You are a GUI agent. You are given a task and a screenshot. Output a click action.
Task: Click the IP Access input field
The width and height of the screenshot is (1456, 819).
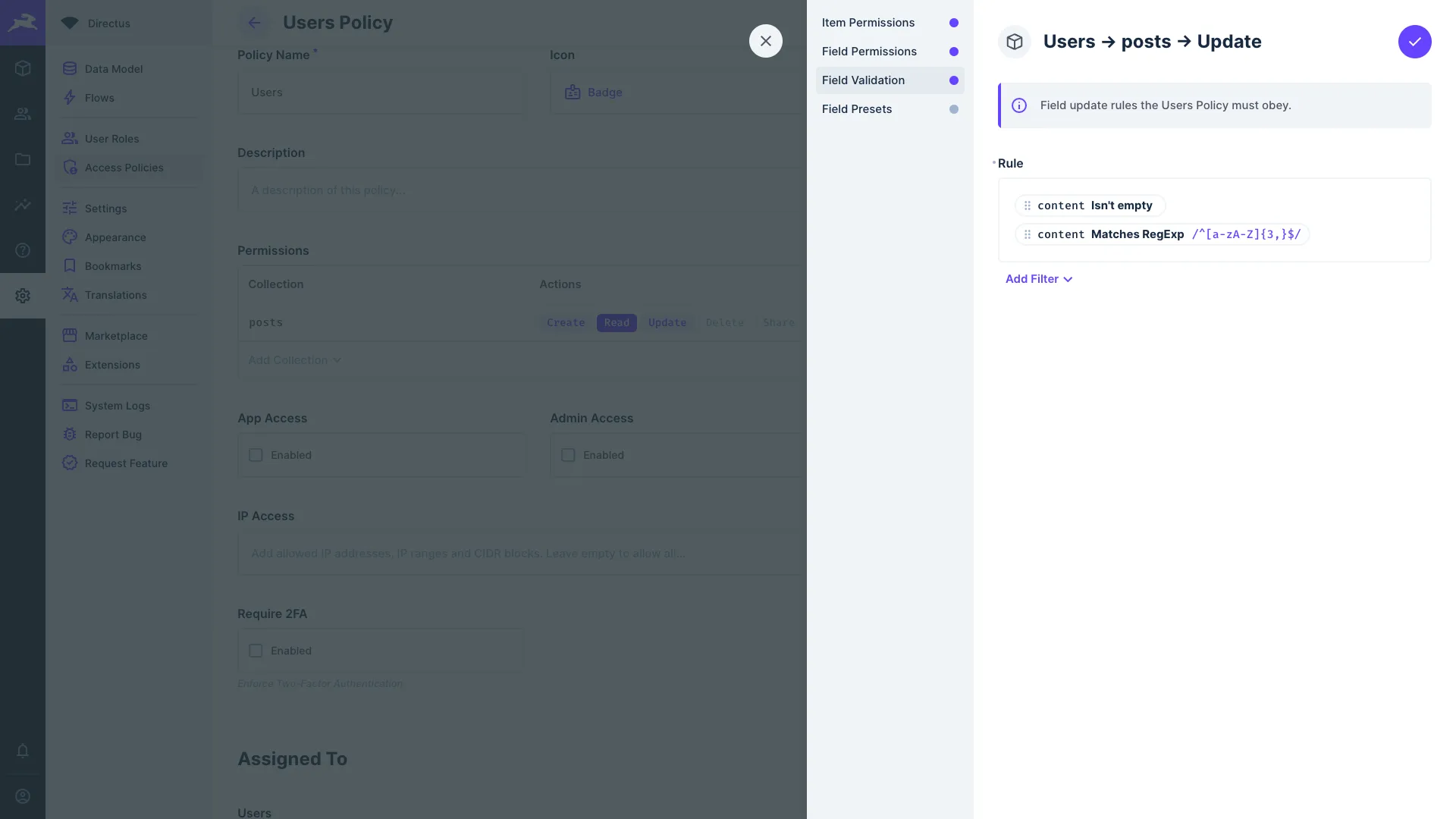519,554
